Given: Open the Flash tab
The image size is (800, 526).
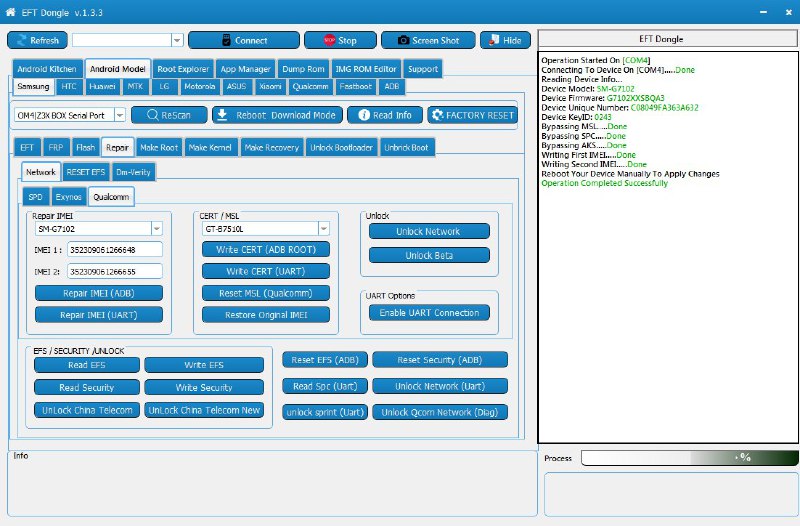Looking at the screenshot, I should pyautogui.click(x=85, y=147).
